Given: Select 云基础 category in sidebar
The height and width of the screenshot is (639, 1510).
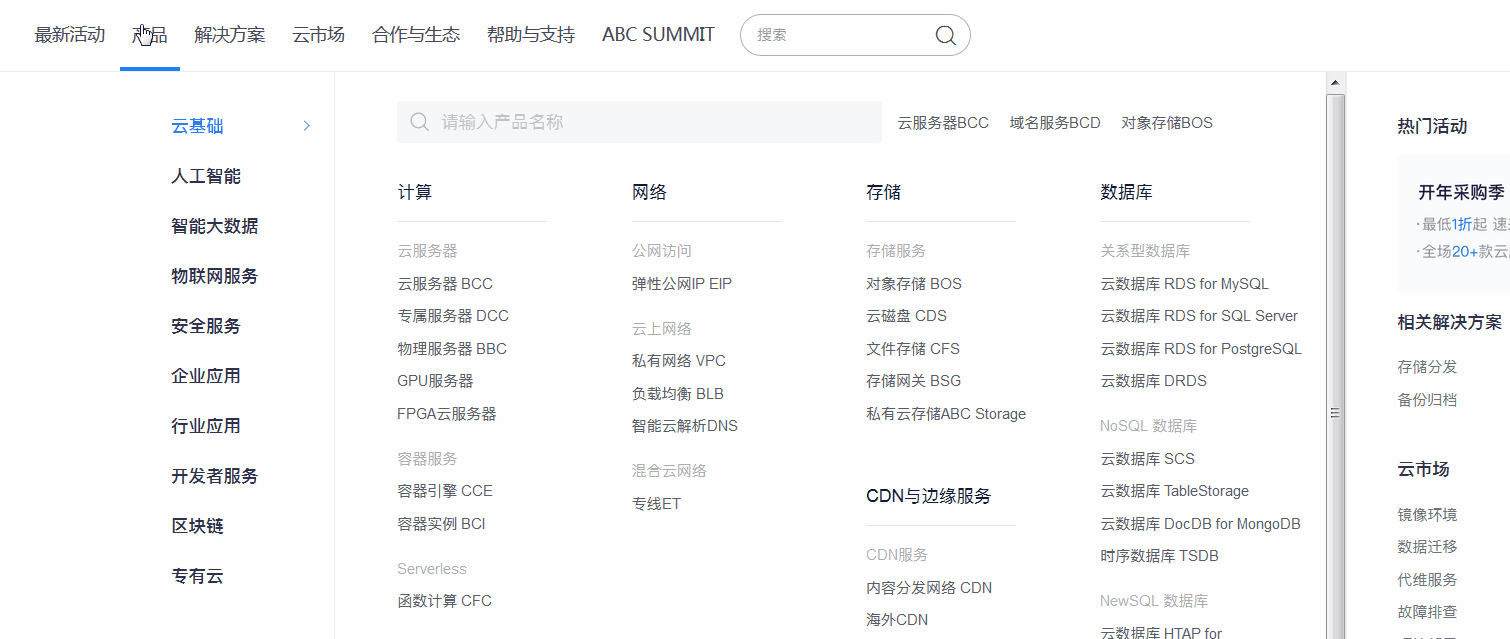Looking at the screenshot, I should [x=197, y=126].
